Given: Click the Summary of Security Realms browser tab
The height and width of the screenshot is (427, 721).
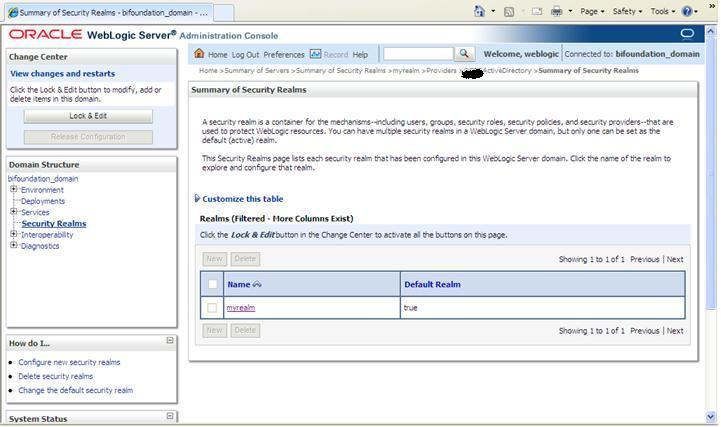Looking at the screenshot, I should (109, 12).
